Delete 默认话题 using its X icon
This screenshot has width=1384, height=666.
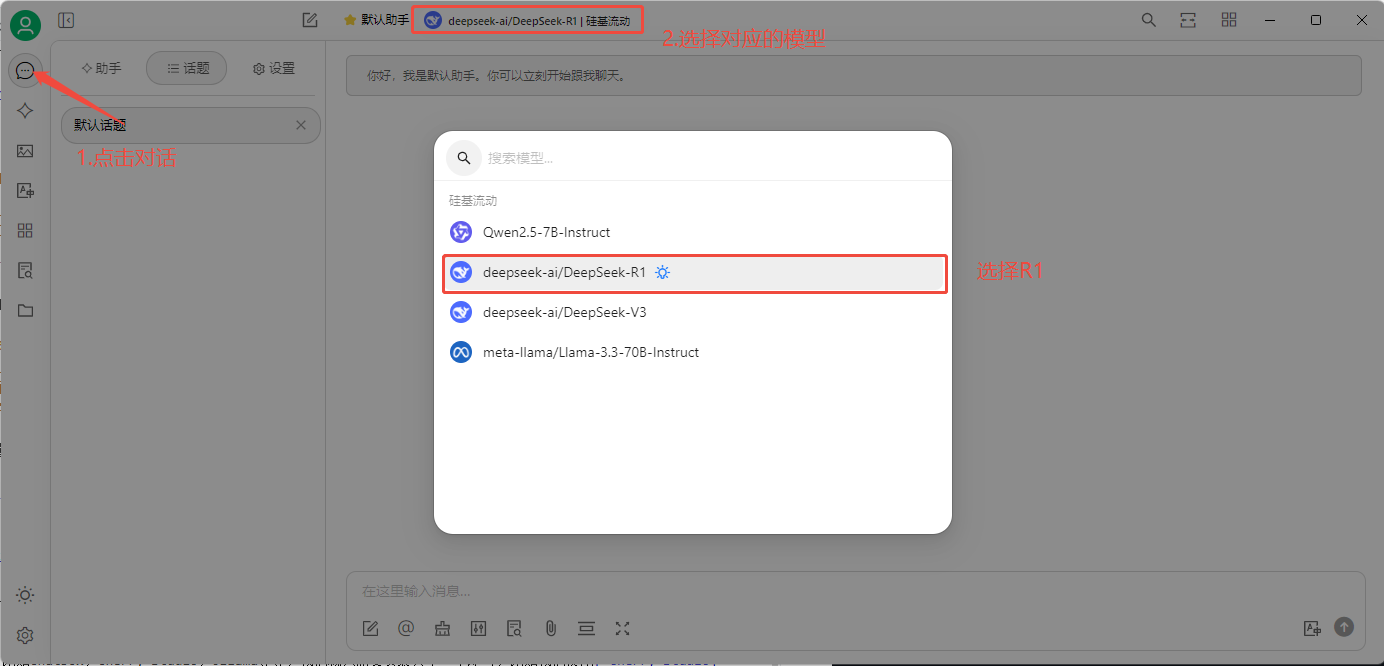coord(301,125)
